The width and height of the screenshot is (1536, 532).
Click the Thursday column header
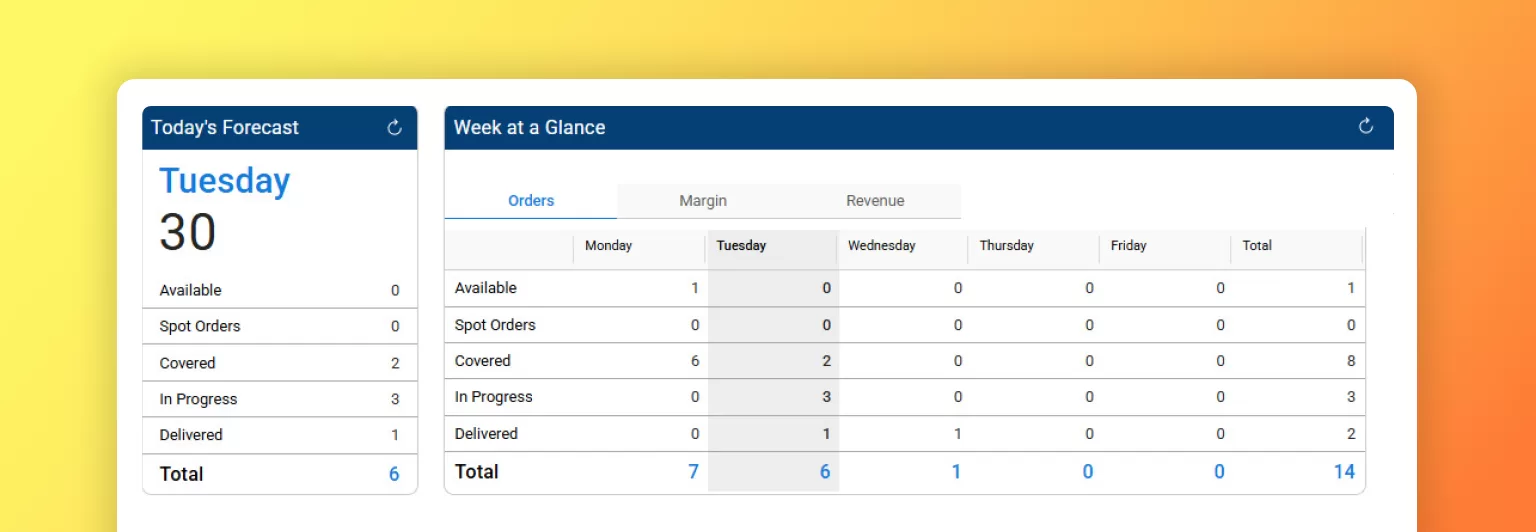pyautogui.click(x=1006, y=246)
